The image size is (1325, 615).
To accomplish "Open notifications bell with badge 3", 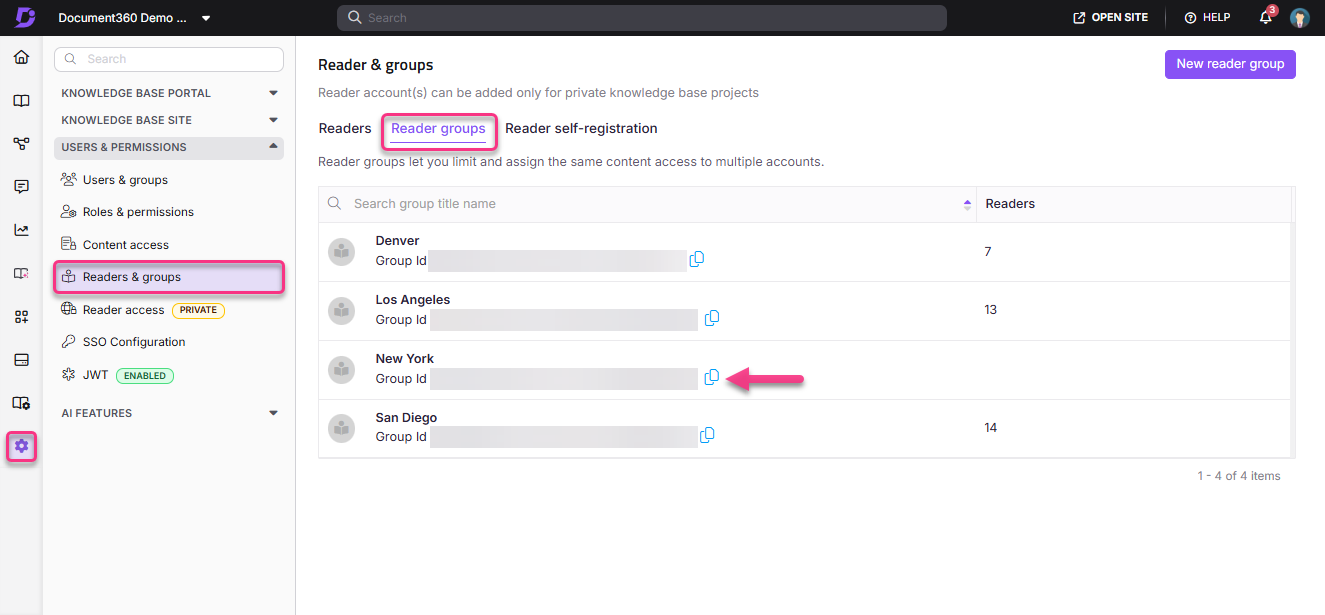I will (x=1264, y=17).
